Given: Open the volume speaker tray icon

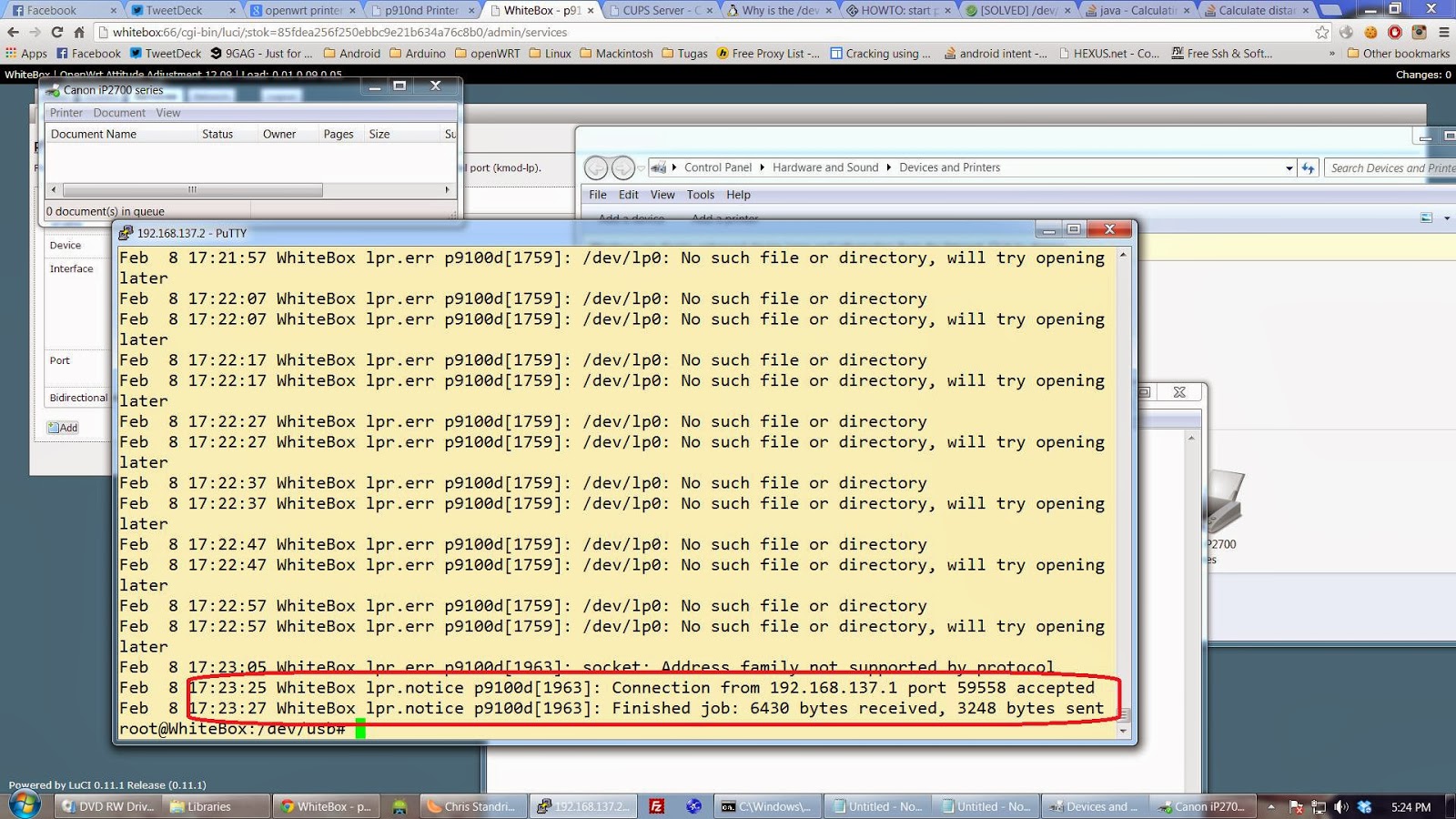Looking at the screenshot, I should tap(1341, 807).
